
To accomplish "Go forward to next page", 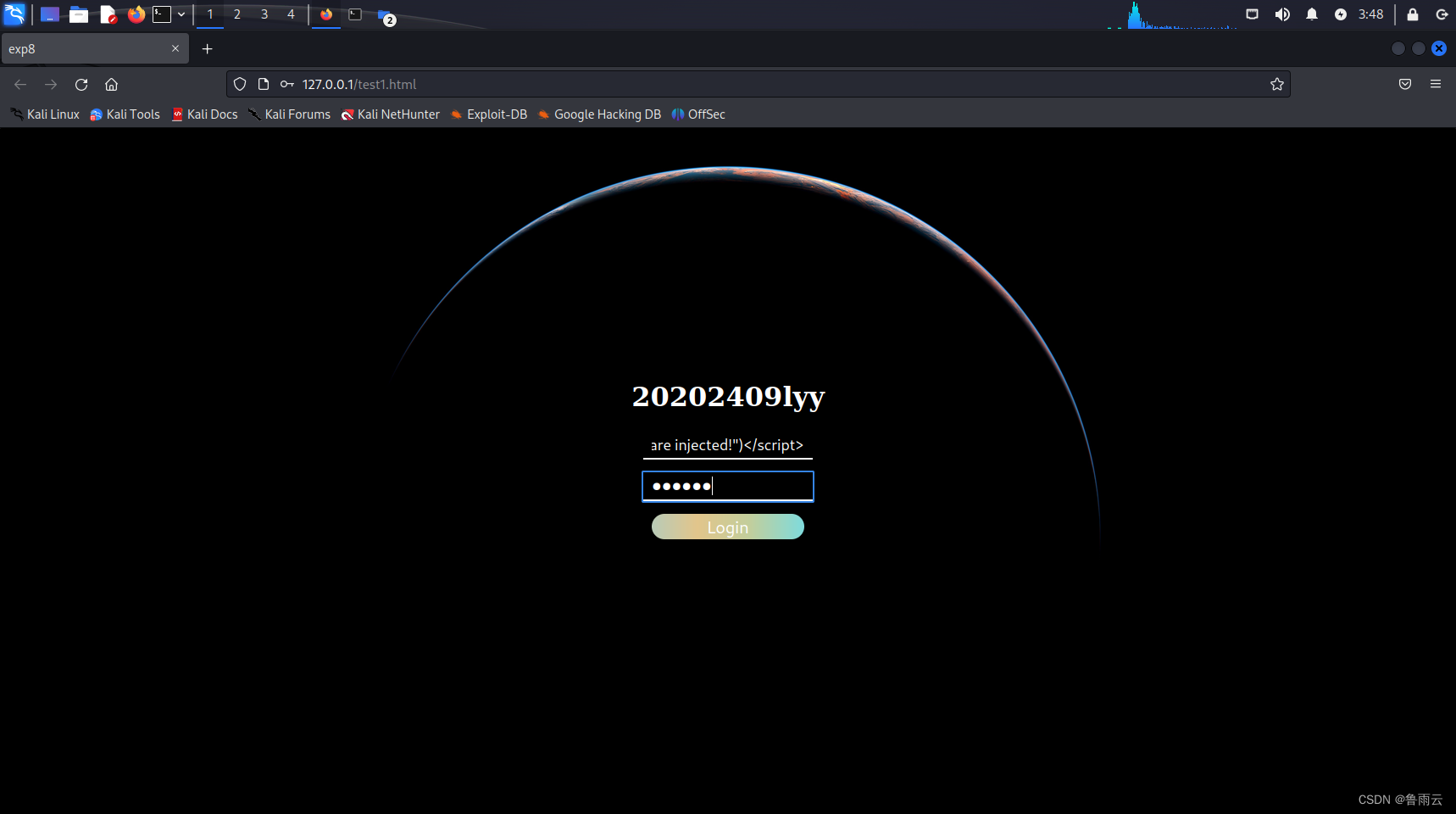I will [x=51, y=84].
